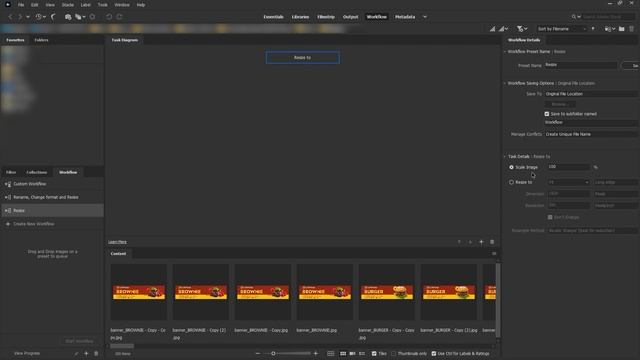
Task: Toggle Use Ctrl for Labels & Ratings
Action: coord(433,353)
